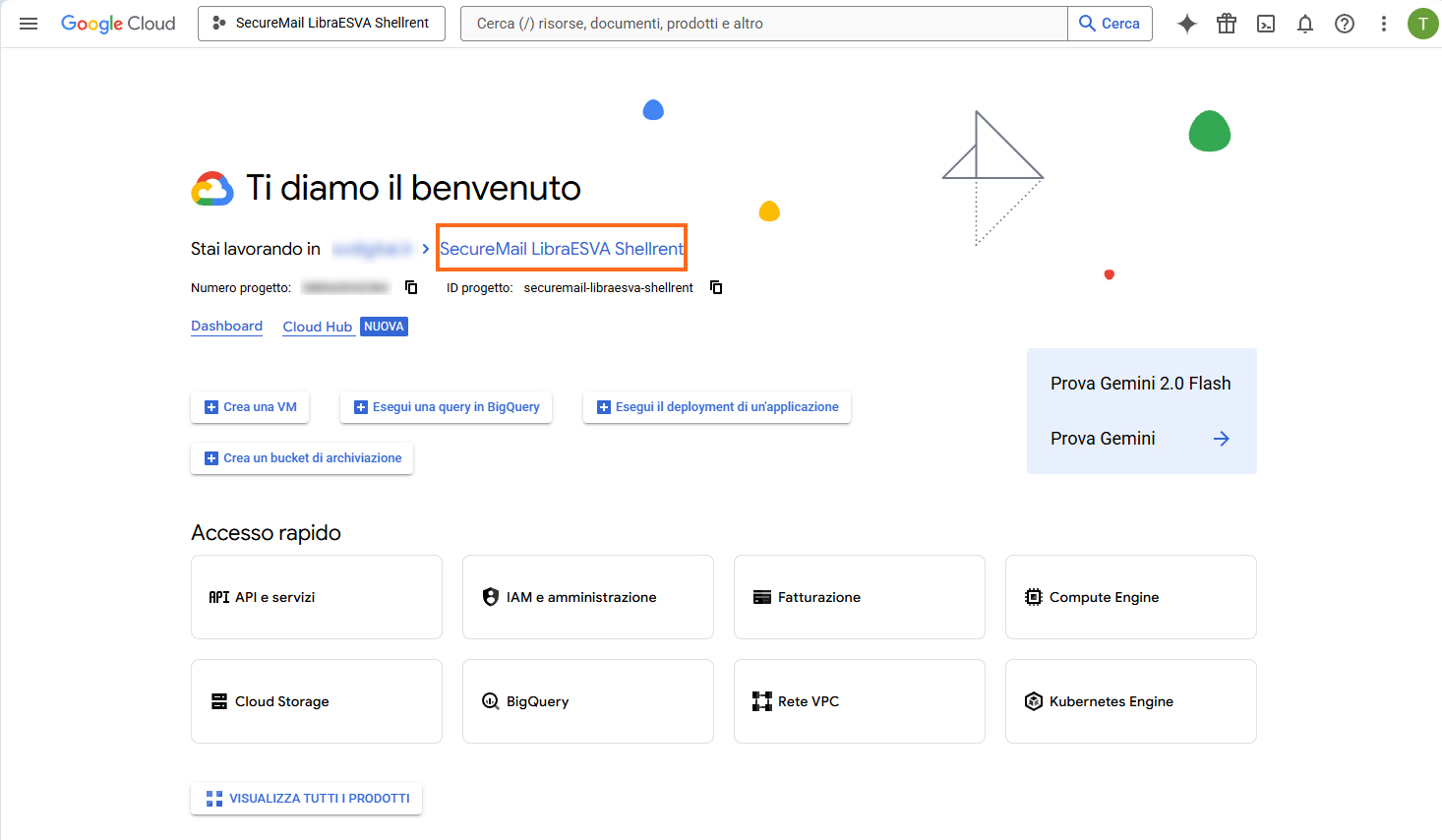Click the billing card icon for Fatturazione

(762, 597)
